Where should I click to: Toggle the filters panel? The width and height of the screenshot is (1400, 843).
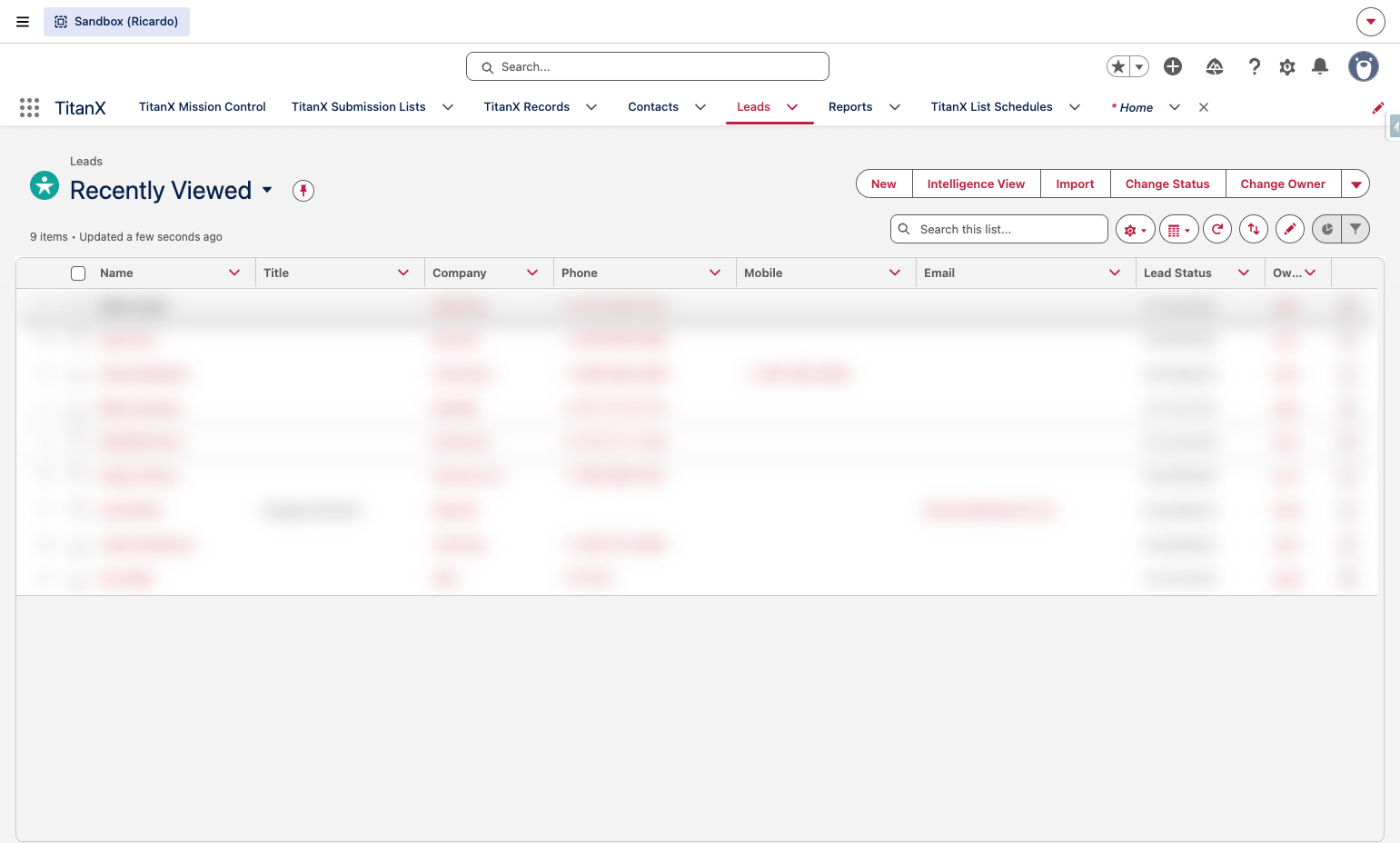point(1355,230)
